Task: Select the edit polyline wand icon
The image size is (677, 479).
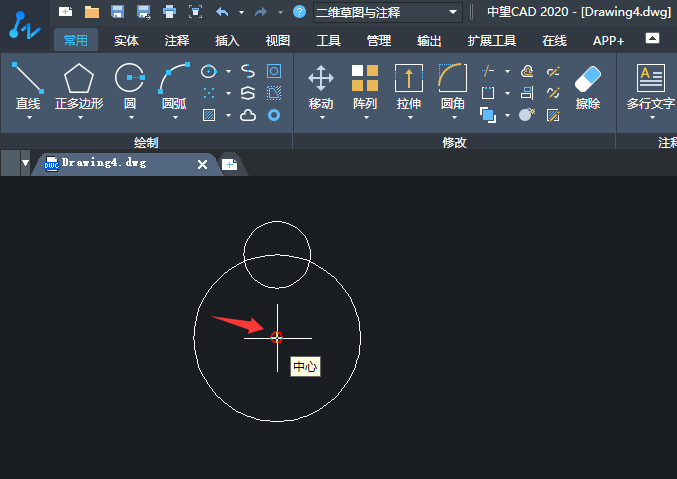Action: (x=553, y=71)
